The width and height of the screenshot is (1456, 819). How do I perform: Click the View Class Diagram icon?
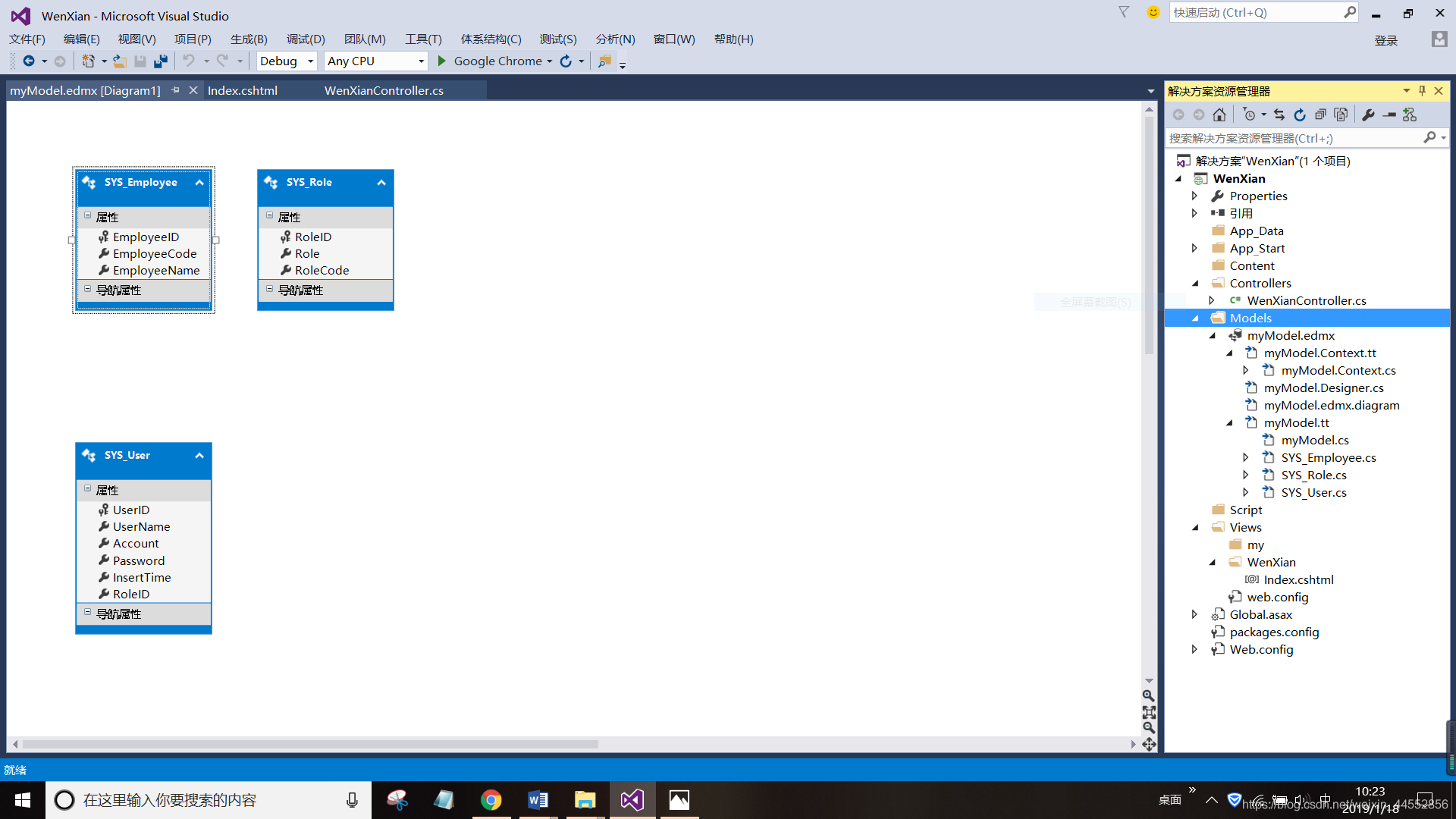click(x=1410, y=115)
